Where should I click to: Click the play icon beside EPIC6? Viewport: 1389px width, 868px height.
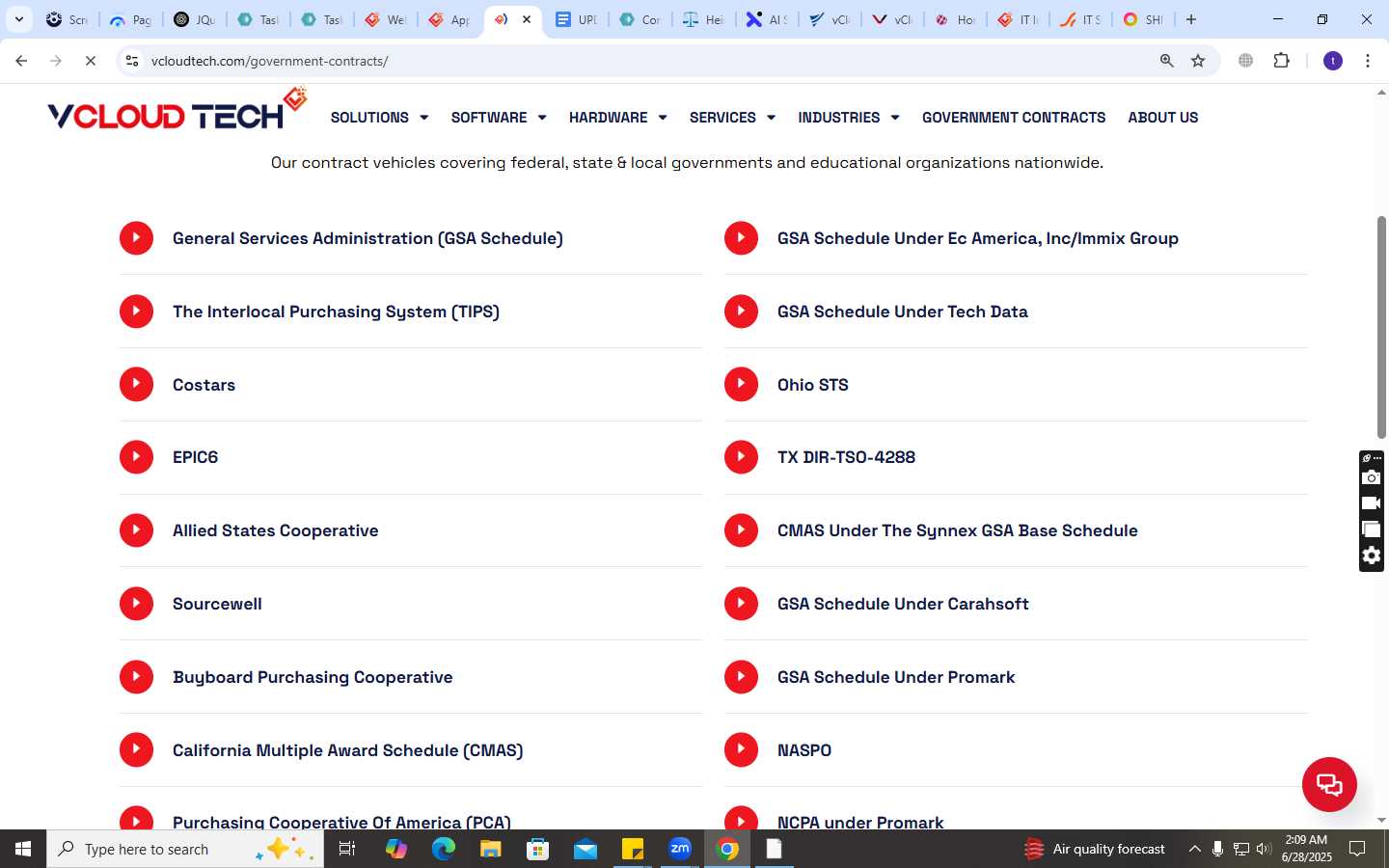pyautogui.click(x=136, y=457)
